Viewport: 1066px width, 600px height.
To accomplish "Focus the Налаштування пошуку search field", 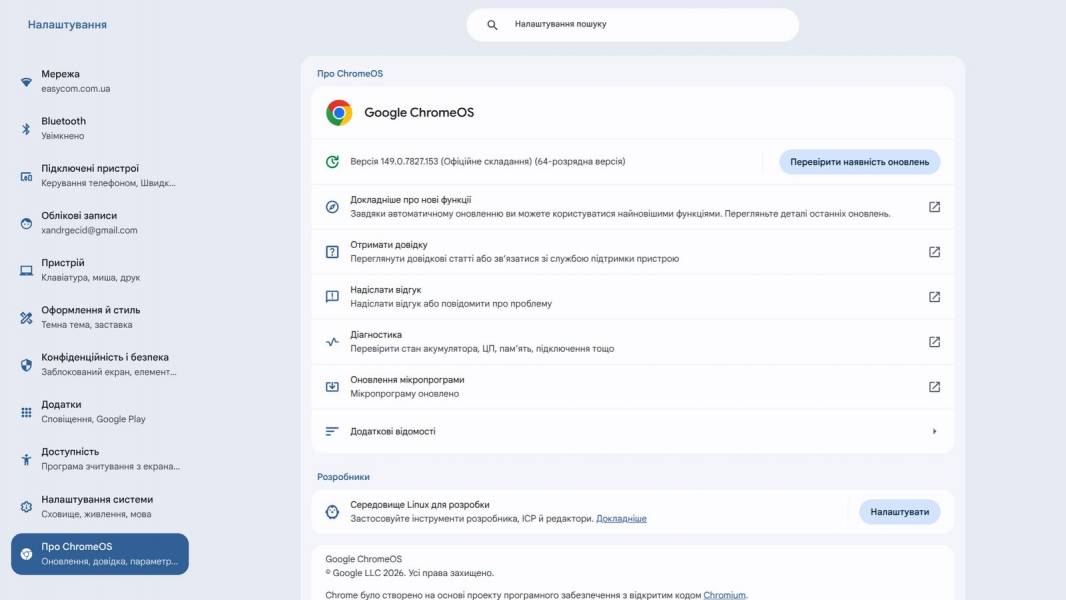I will [632, 24].
